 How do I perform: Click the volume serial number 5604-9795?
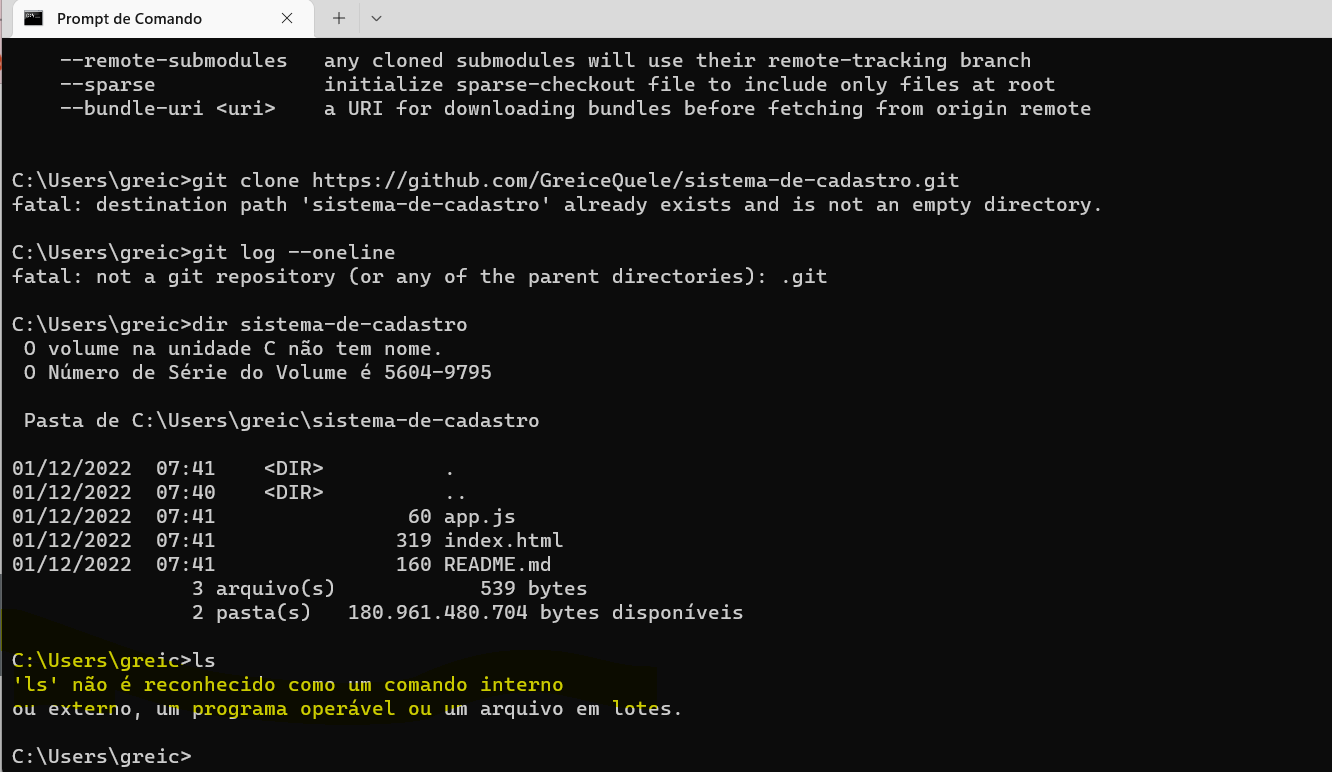[x=438, y=373]
